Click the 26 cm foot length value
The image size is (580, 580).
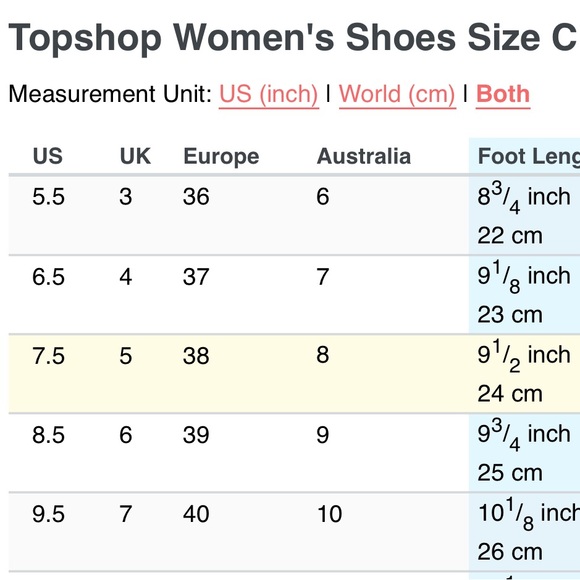[x=510, y=552]
